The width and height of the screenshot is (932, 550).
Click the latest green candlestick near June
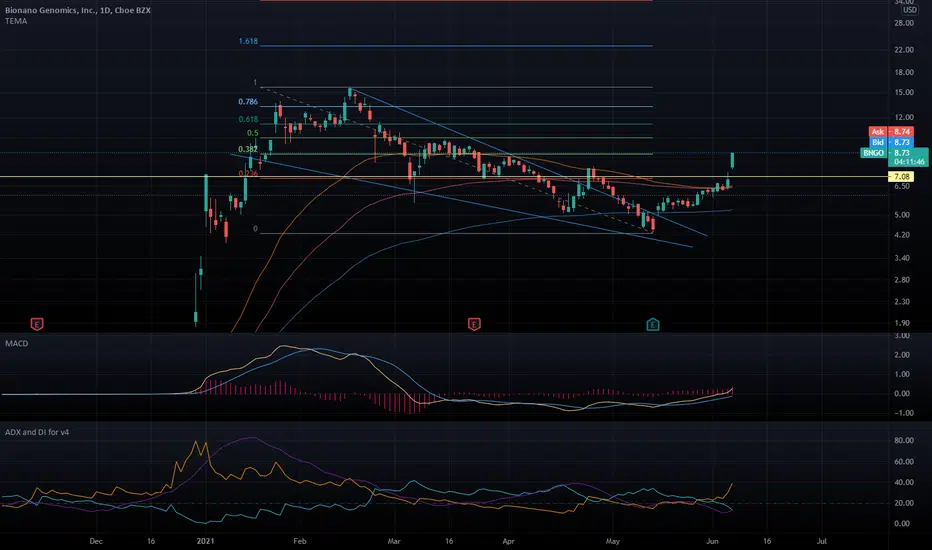(733, 160)
